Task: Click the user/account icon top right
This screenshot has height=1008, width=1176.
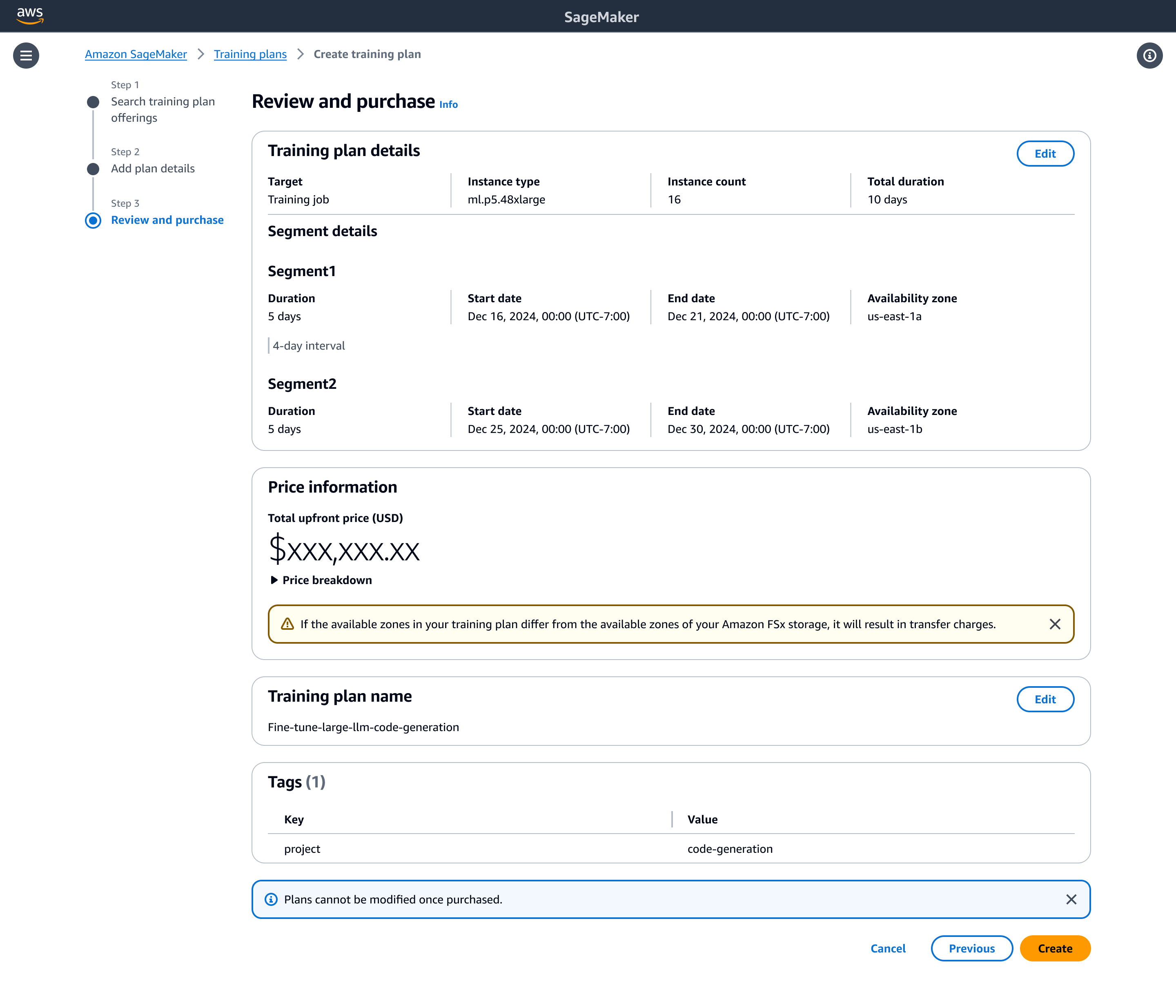Action: tap(1150, 55)
